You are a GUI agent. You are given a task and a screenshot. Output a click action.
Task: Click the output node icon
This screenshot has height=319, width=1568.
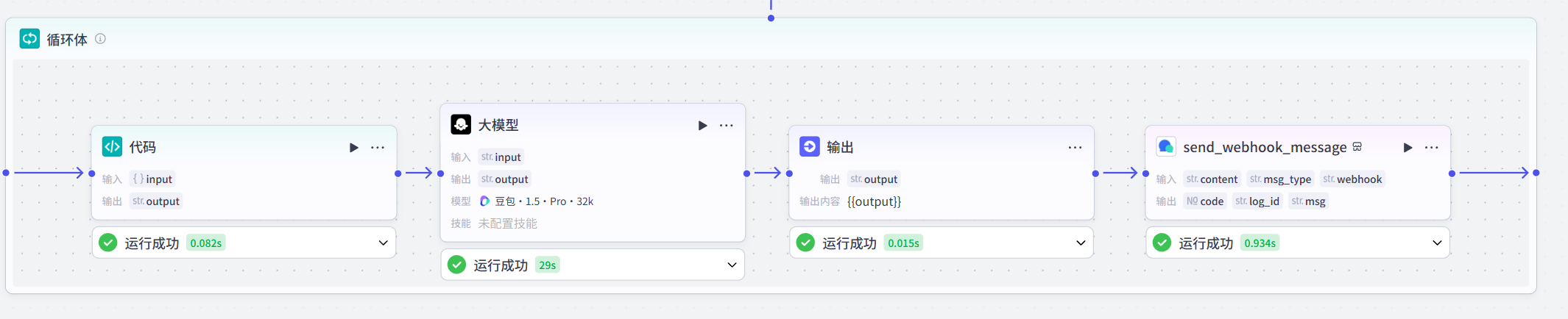click(810, 147)
